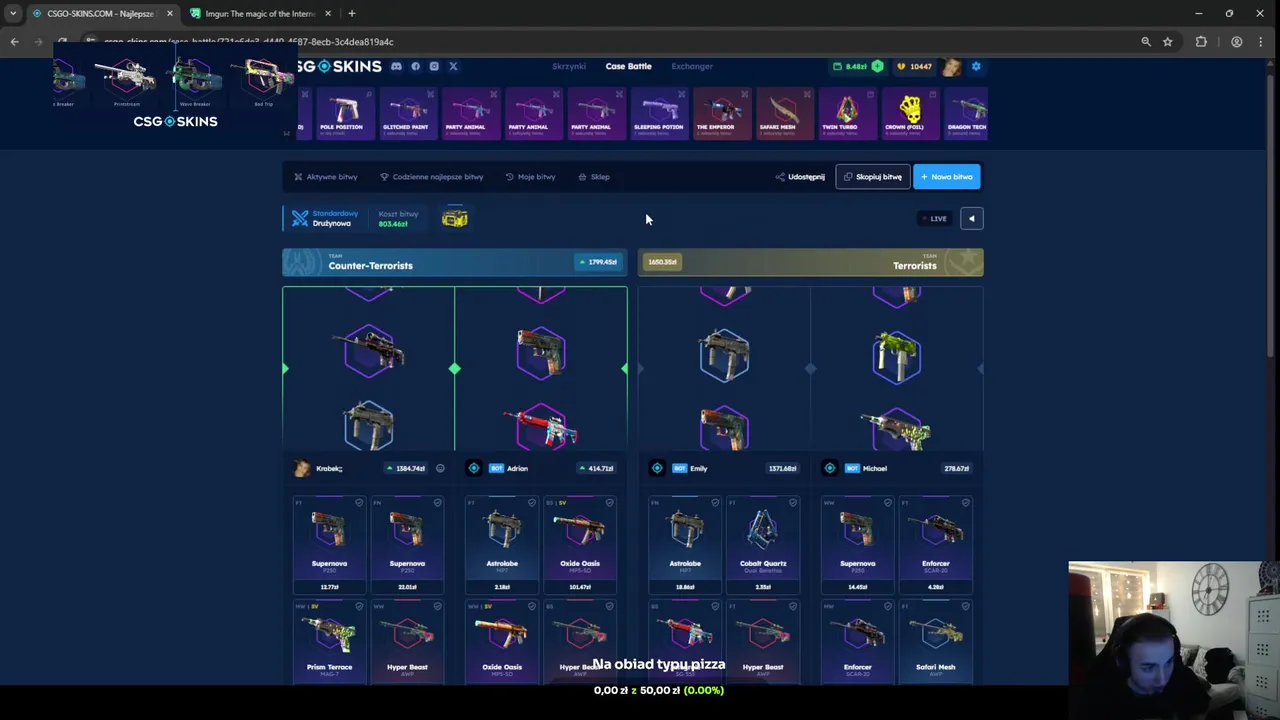The image size is (1280, 720).
Task: Click shield icon on Prism Terrace card
Action: [360, 606]
